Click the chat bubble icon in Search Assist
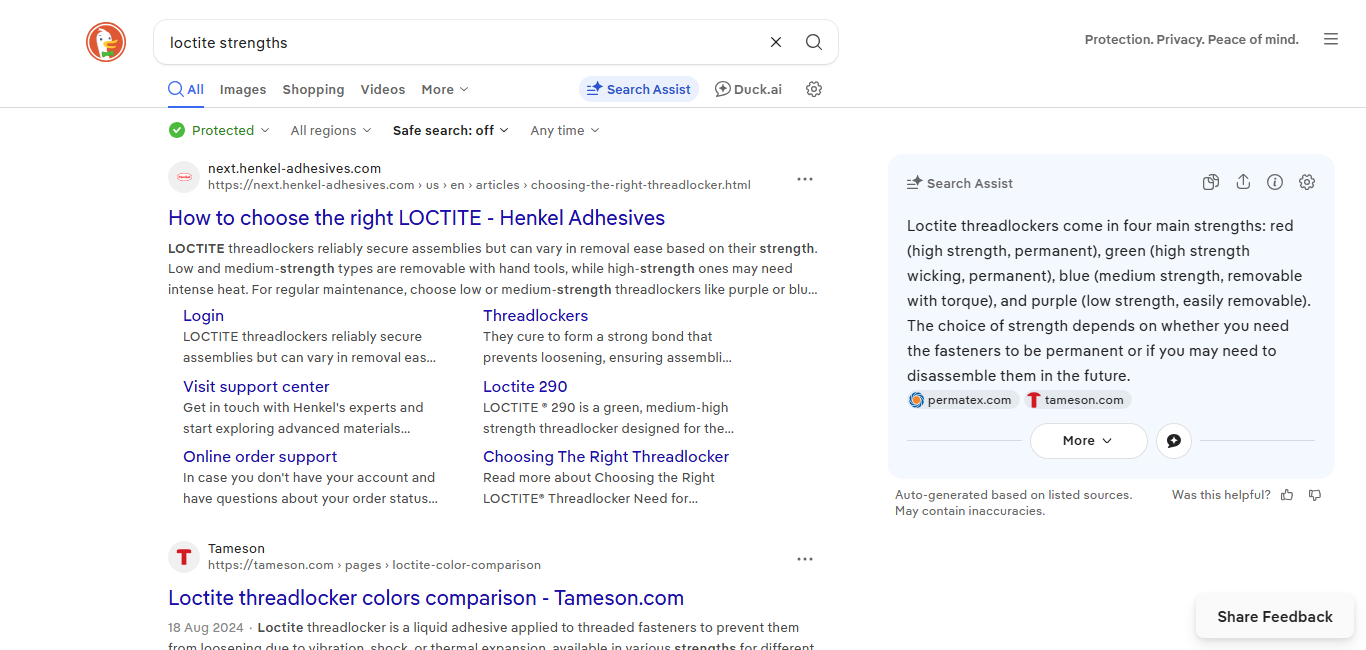 [x=1174, y=441]
